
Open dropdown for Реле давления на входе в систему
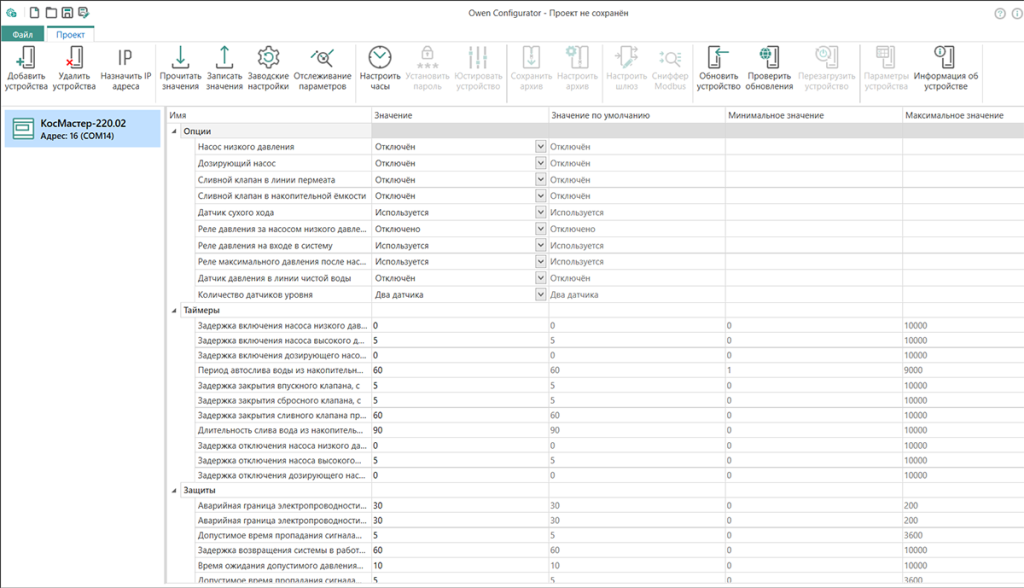point(540,245)
